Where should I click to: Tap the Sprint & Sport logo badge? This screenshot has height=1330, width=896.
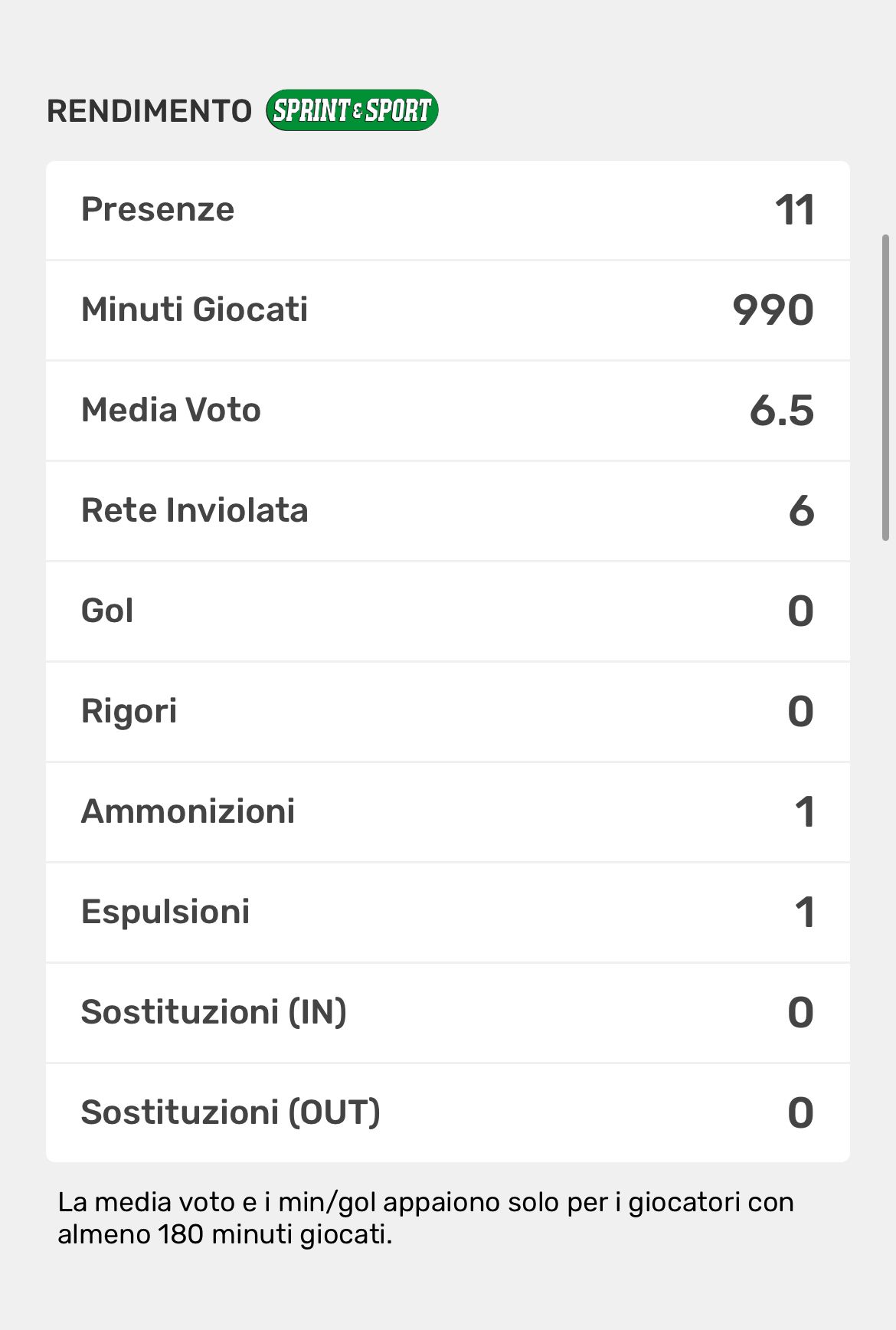click(x=352, y=110)
